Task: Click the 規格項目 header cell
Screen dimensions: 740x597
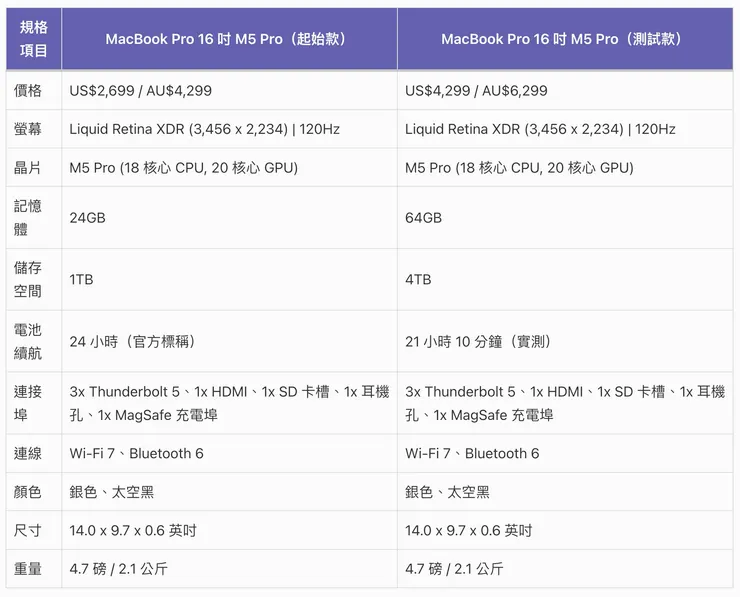Action: tap(34, 39)
